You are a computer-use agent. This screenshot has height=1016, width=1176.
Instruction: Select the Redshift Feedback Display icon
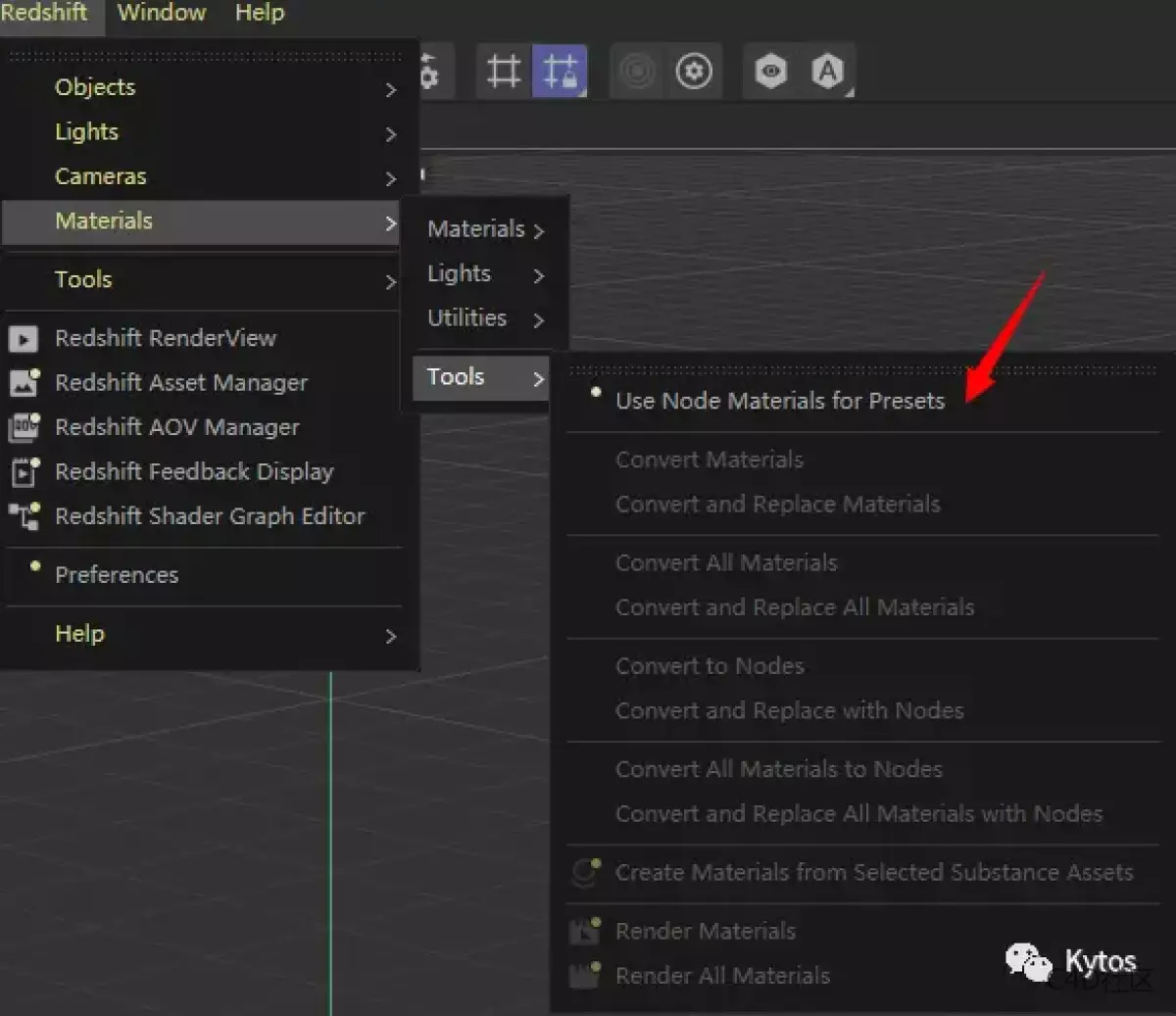click(x=24, y=471)
